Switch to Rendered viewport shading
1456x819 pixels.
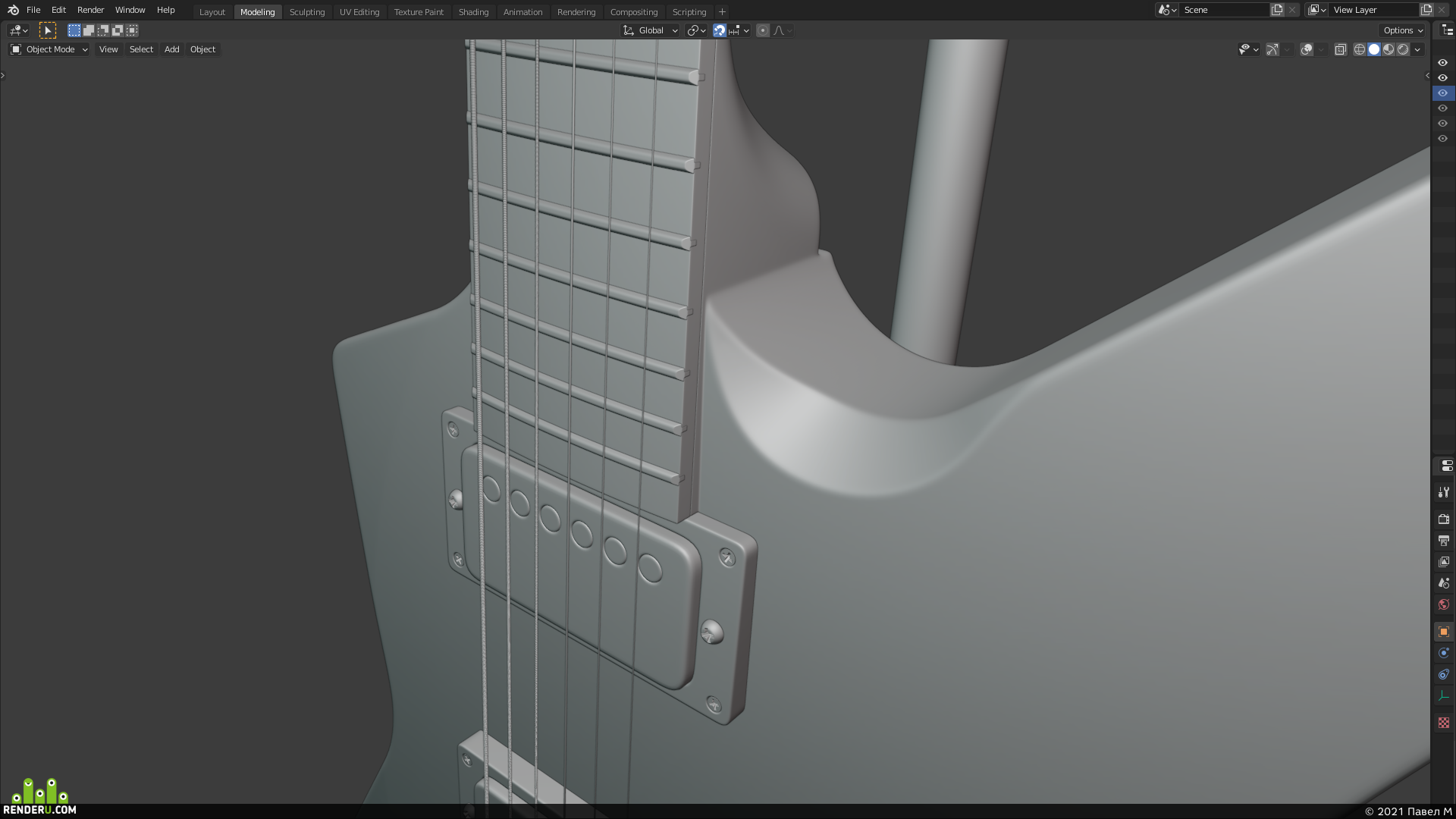[1403, 49]
